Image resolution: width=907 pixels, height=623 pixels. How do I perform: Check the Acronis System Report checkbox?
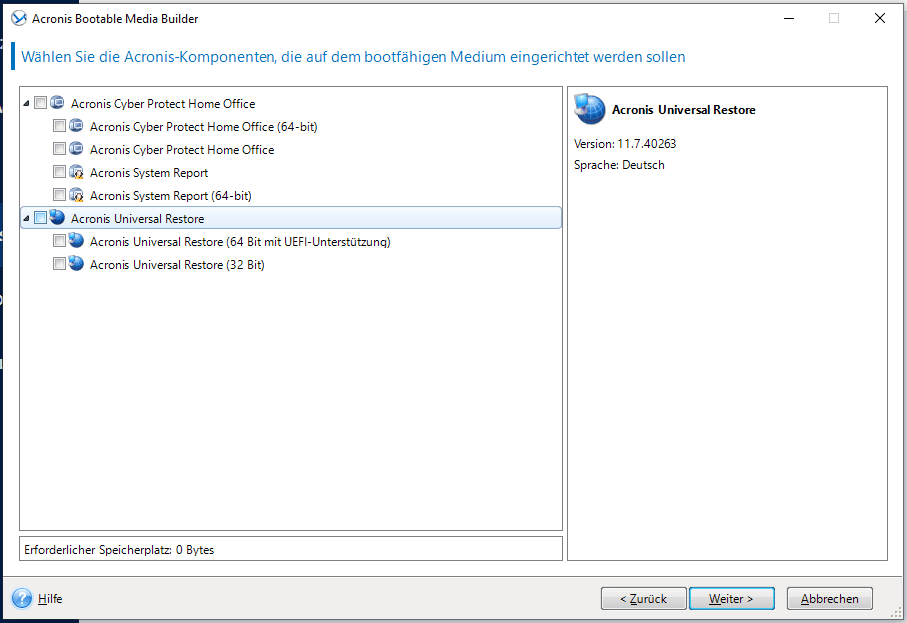click(60, 173)
